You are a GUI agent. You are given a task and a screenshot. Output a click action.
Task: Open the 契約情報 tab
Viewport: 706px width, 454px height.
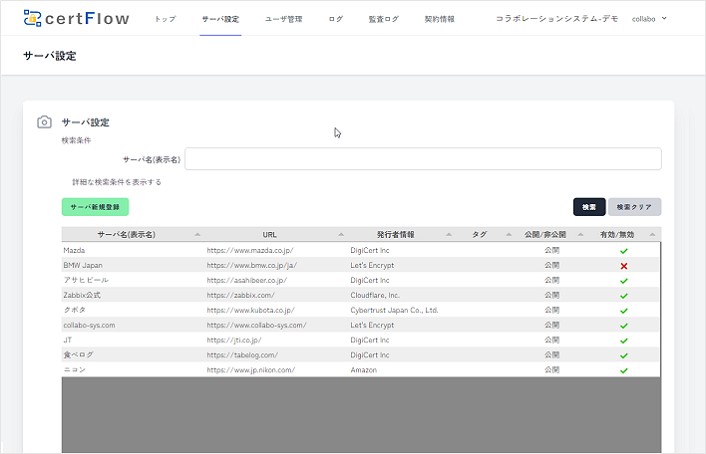coord(439,19)
